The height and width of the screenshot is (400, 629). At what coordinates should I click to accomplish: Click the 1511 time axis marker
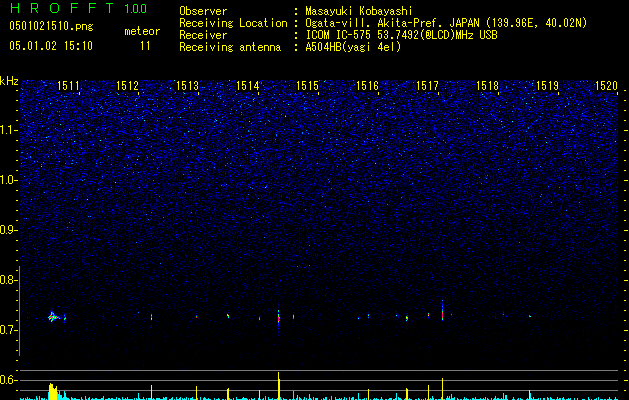point(68,86)
